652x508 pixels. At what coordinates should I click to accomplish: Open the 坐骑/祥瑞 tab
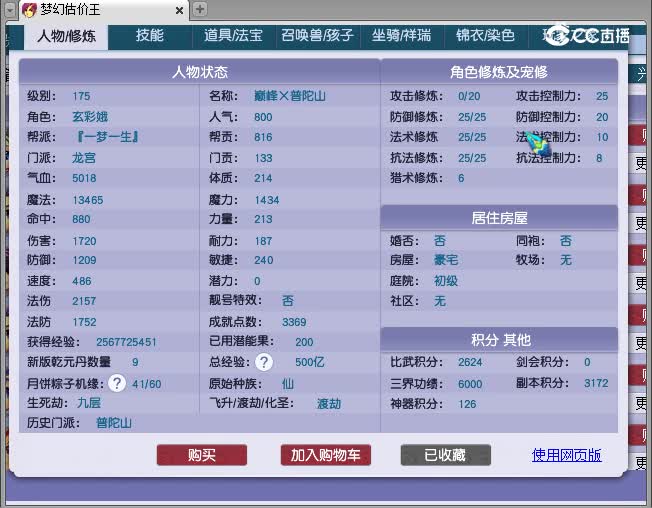point(402,36)
